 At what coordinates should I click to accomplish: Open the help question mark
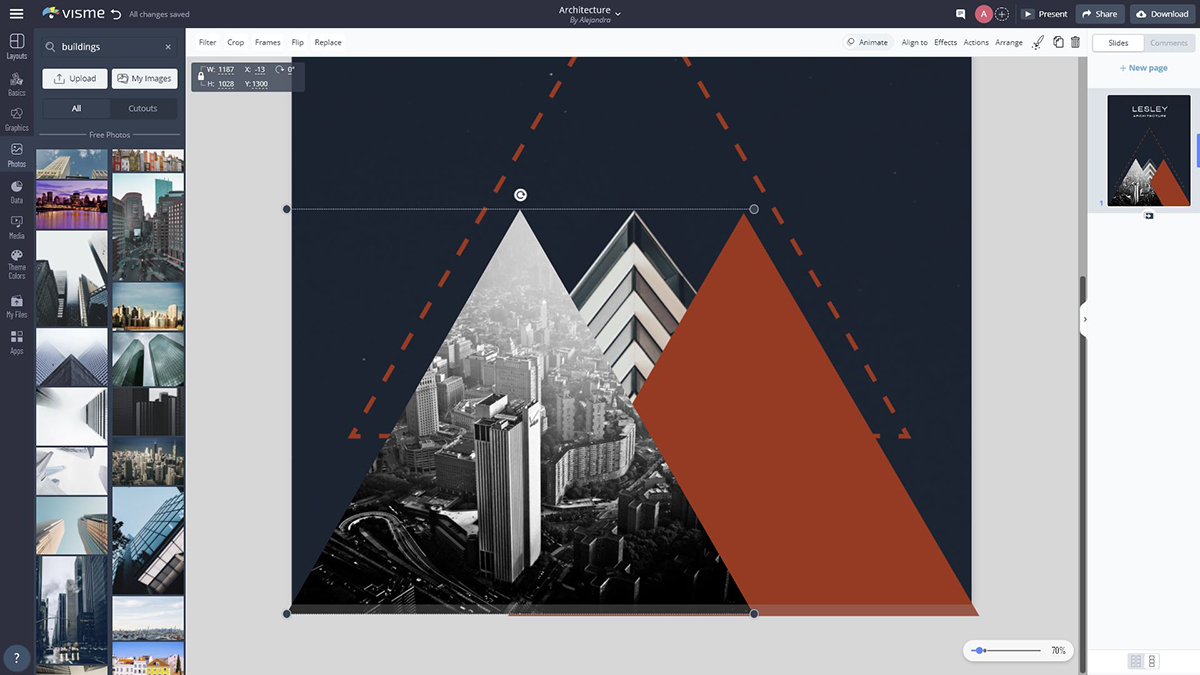(16, 658)
